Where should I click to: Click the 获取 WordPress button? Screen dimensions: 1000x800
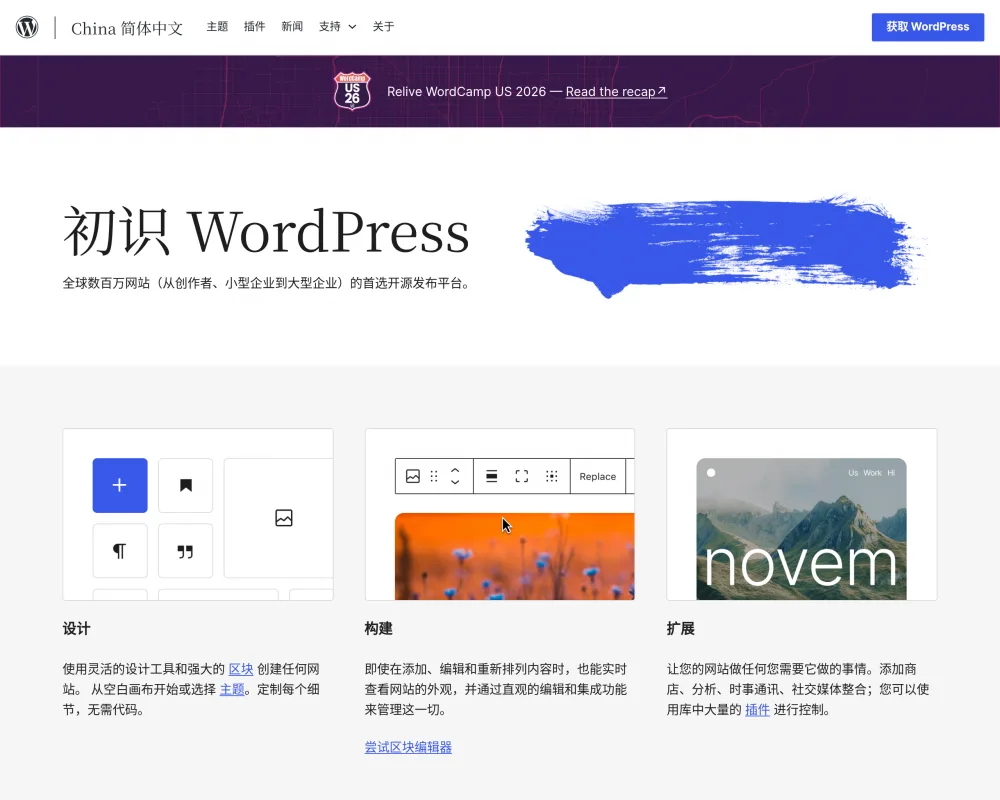point(928,27)
